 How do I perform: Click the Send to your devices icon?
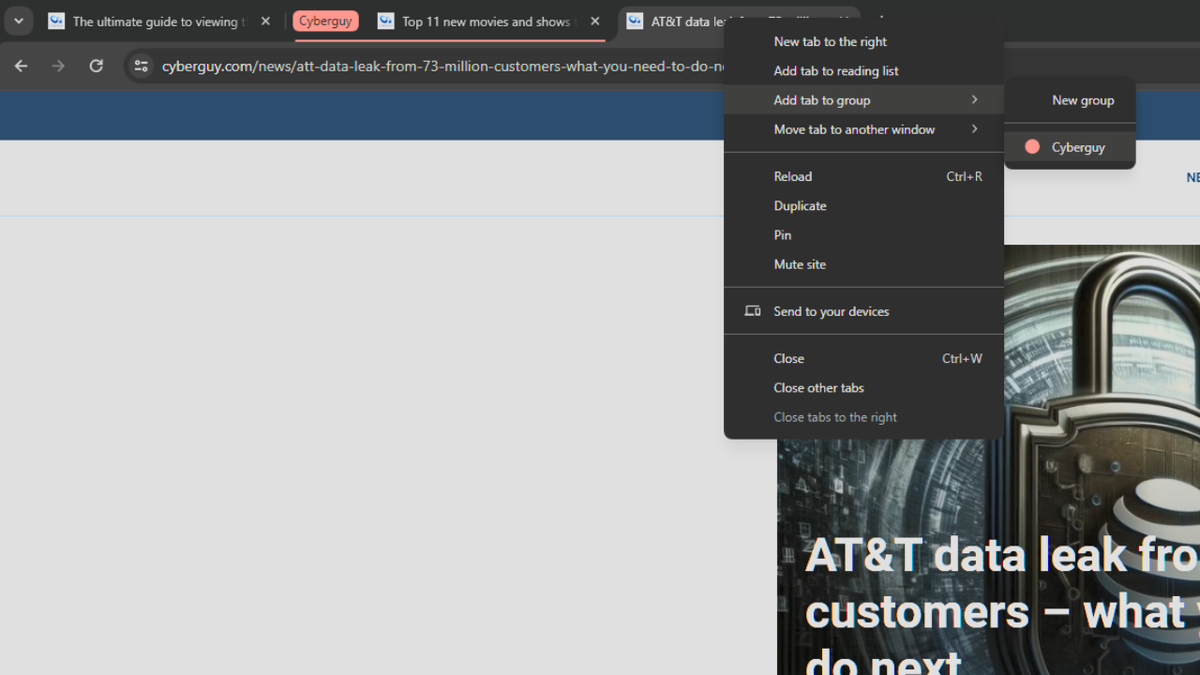[x=752, y=311]
